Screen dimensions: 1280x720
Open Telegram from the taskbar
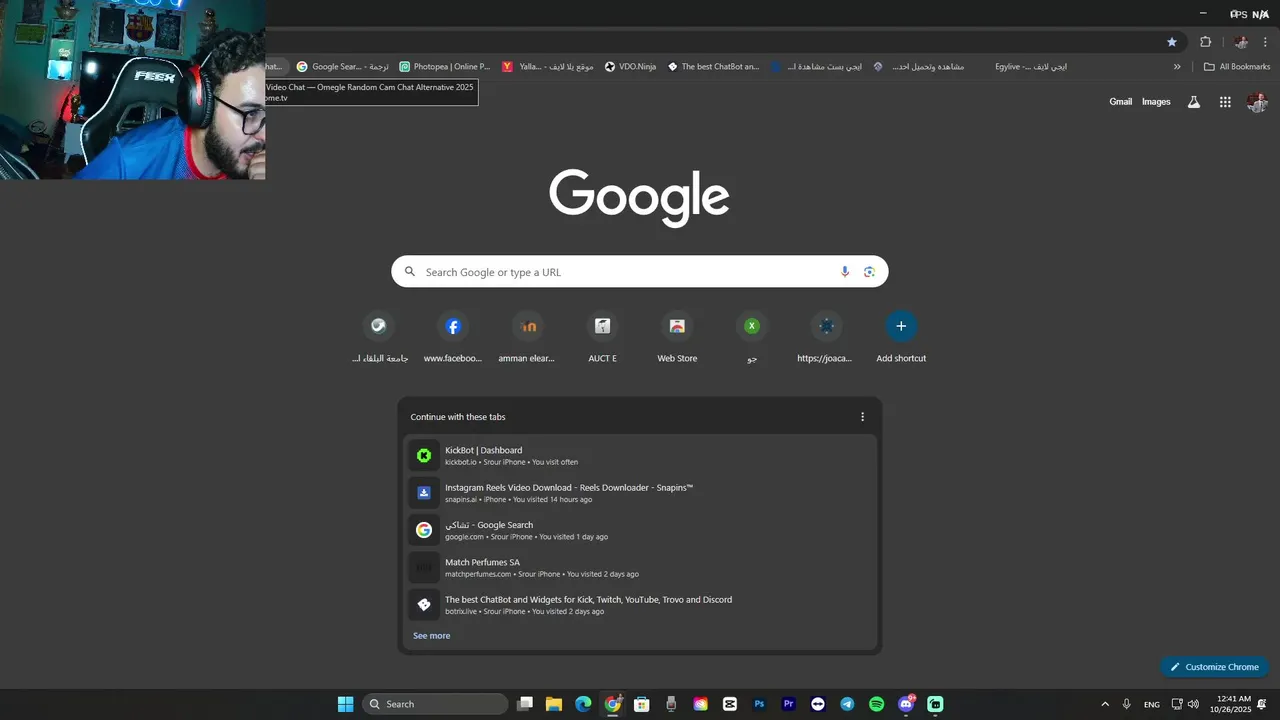pyautogui.click(x=848, y=704)
